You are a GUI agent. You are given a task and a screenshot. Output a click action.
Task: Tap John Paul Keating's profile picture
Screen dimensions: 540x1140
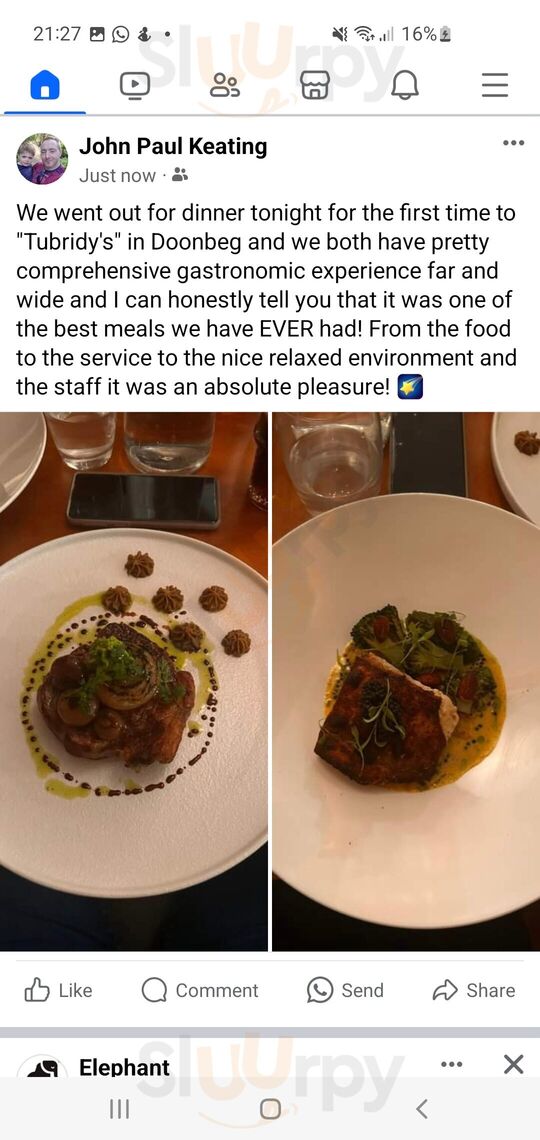pyautogui.click(x=42, y=159)
